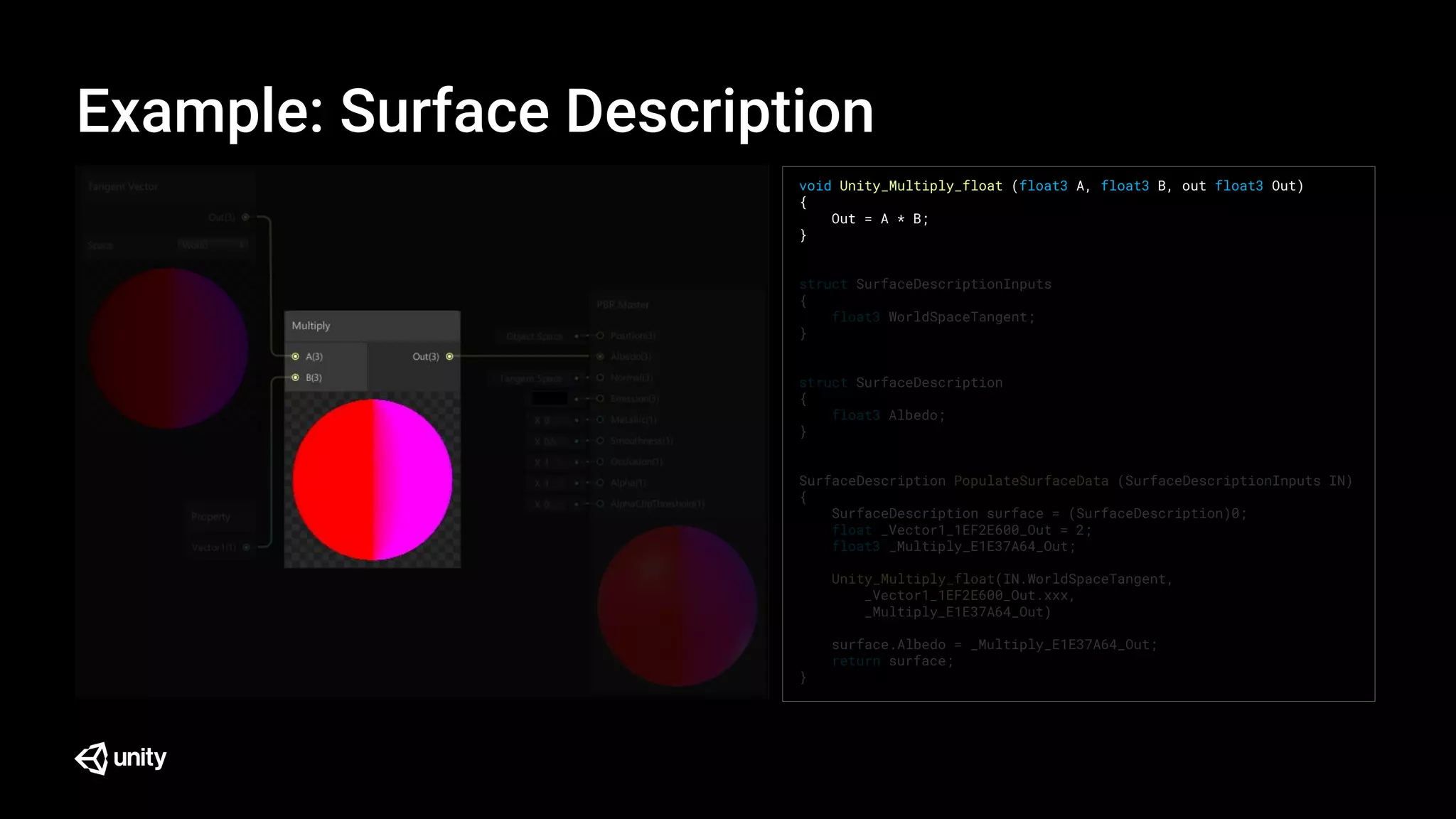1456x819 pixels.
Task: Click the 'return surface;' code line
Action: coord(892,660)
